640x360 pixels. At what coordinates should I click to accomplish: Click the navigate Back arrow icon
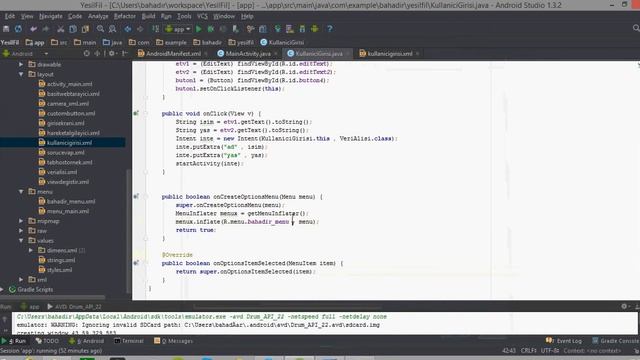tap(128, 29)
